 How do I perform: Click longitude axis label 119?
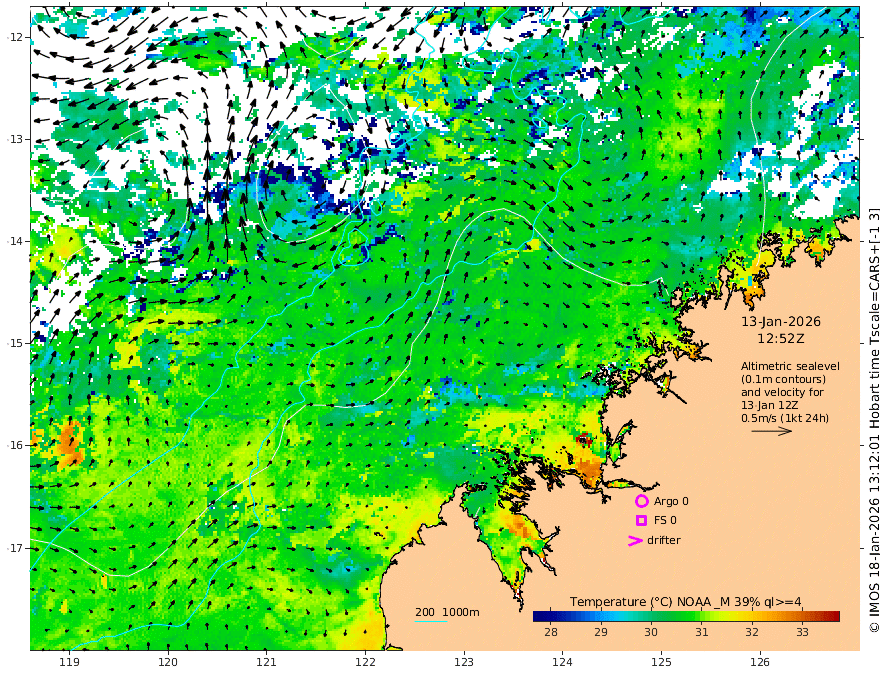[70, 663]
